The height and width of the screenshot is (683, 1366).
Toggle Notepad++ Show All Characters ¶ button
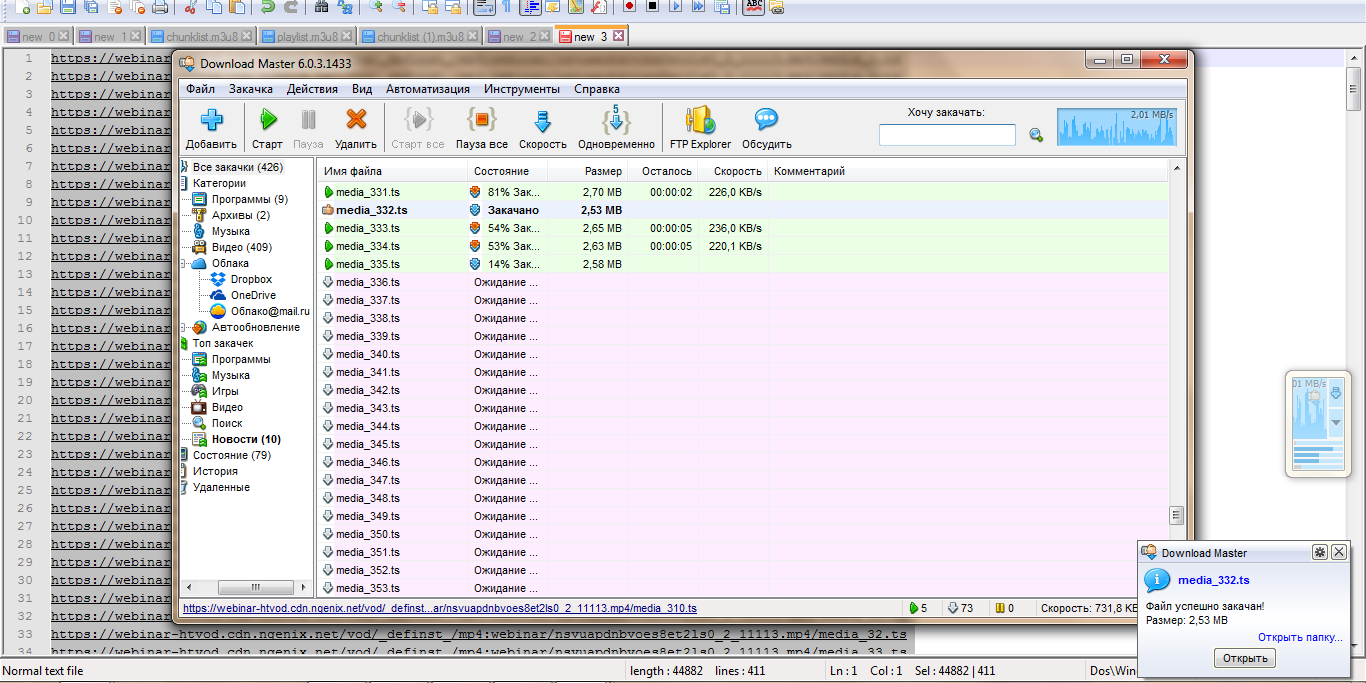coord(506,7)
